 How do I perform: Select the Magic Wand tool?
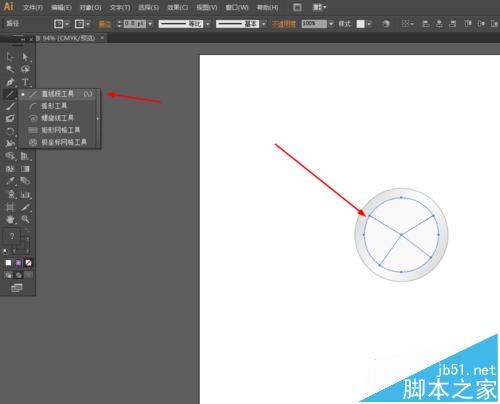coord(10,69)
